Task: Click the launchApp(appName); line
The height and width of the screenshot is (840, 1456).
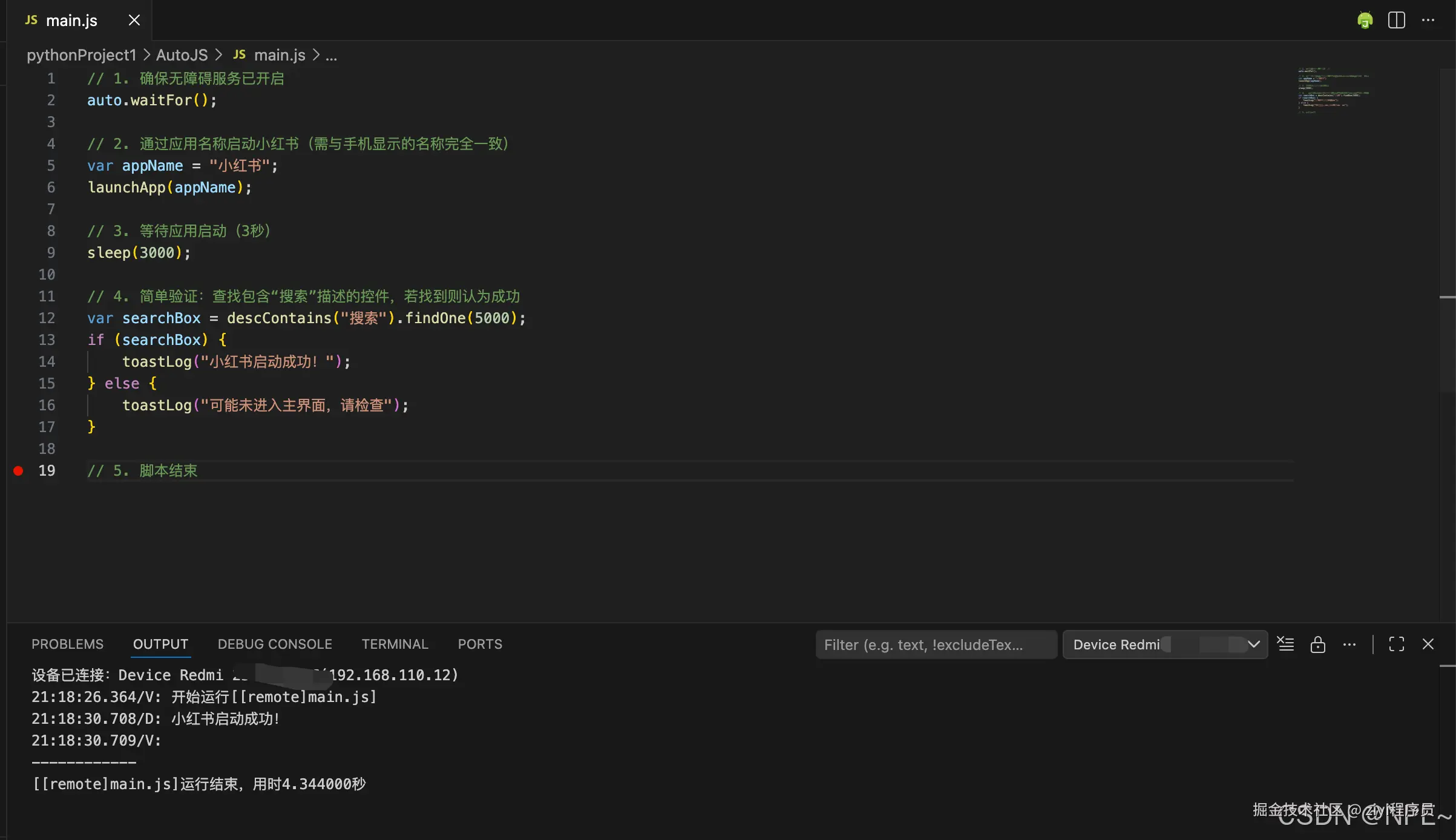Action: pos(169,187)
